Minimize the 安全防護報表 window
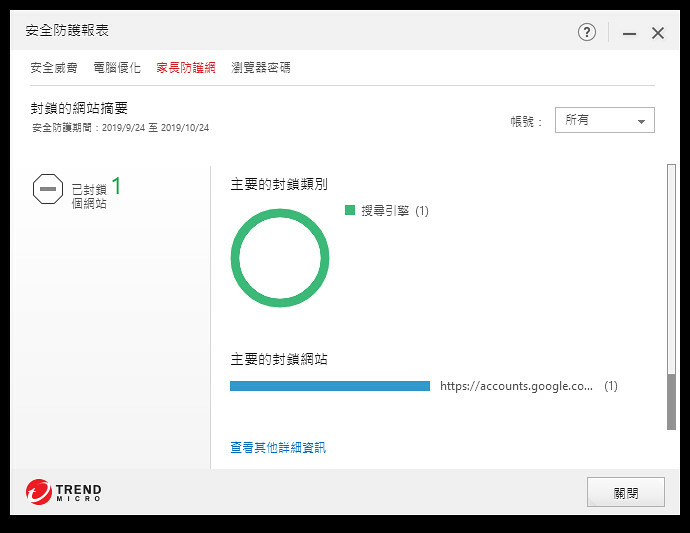Viewport: 690px width, 533px height. tap(629, 33)
